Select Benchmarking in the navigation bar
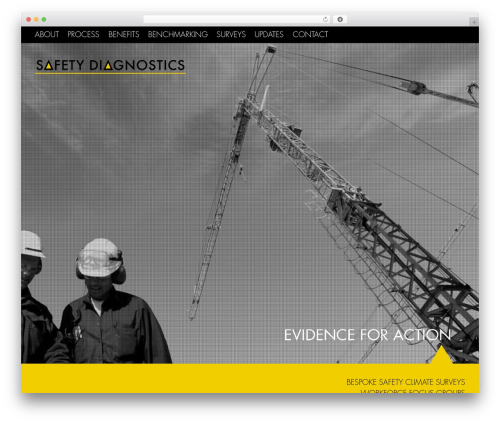Viewport: 500px width, 423px height. (x=178, y=34)
